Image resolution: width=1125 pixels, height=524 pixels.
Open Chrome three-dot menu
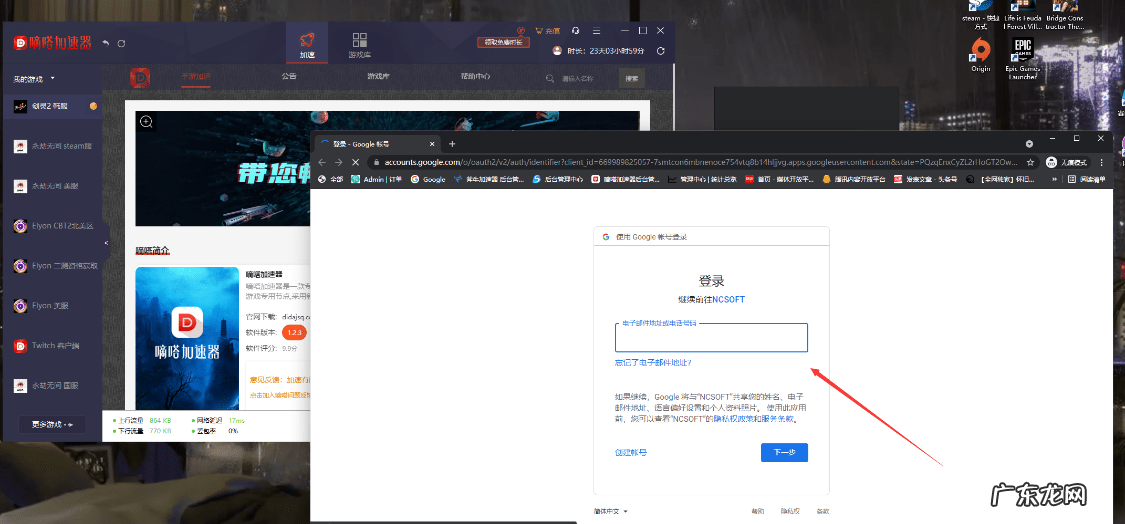pyautogui.click(x=1101, y=162)
